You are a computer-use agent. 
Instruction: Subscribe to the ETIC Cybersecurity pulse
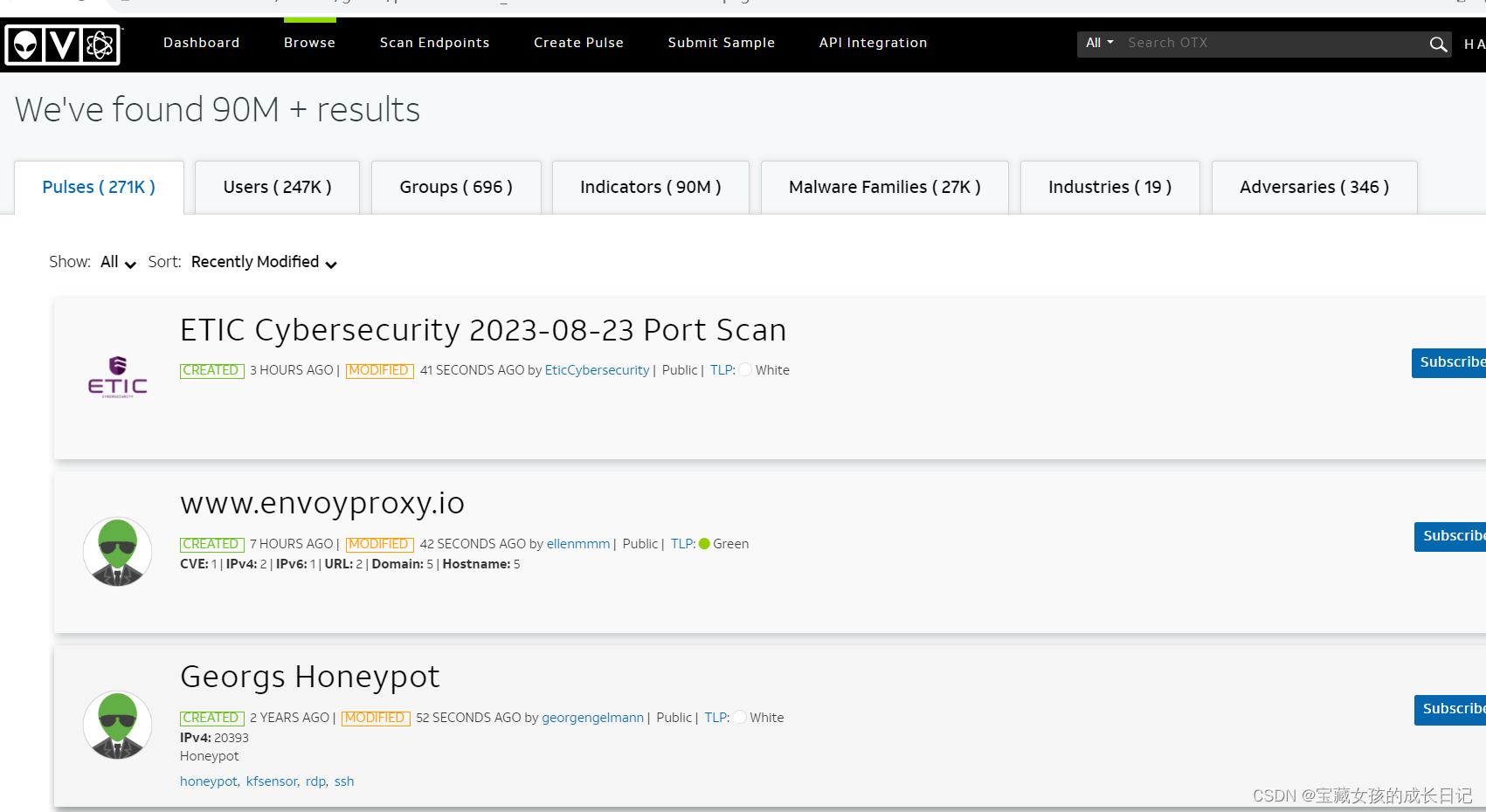click(x=1449, y=363)
